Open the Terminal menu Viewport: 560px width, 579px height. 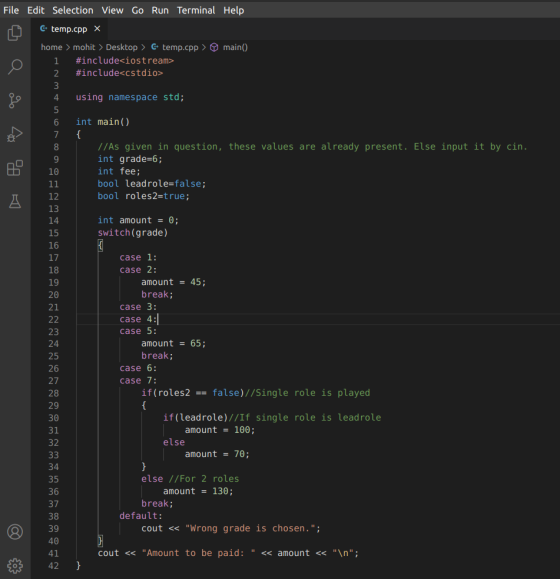click(x=196, y=10)
